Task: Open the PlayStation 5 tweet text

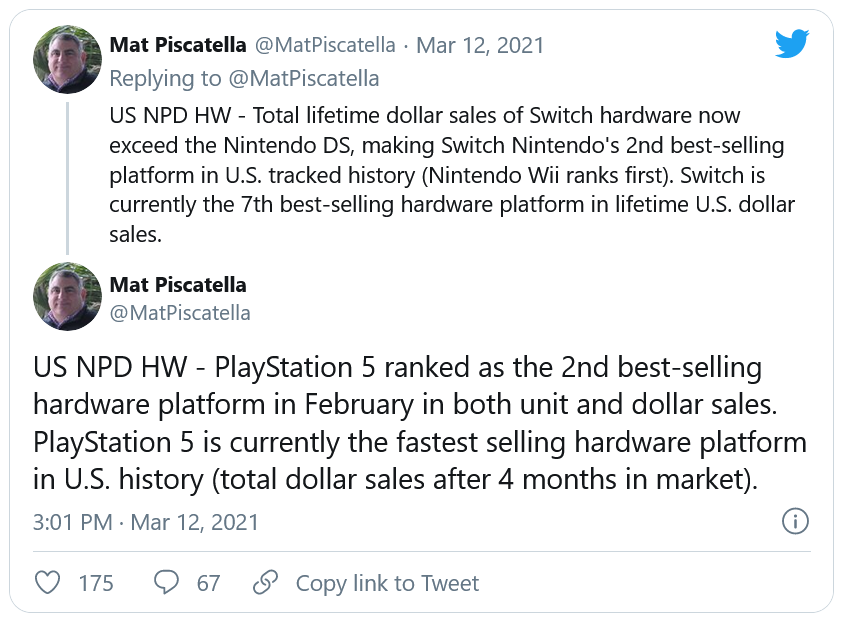Action: pyautogui.click(x=420, y=423)
